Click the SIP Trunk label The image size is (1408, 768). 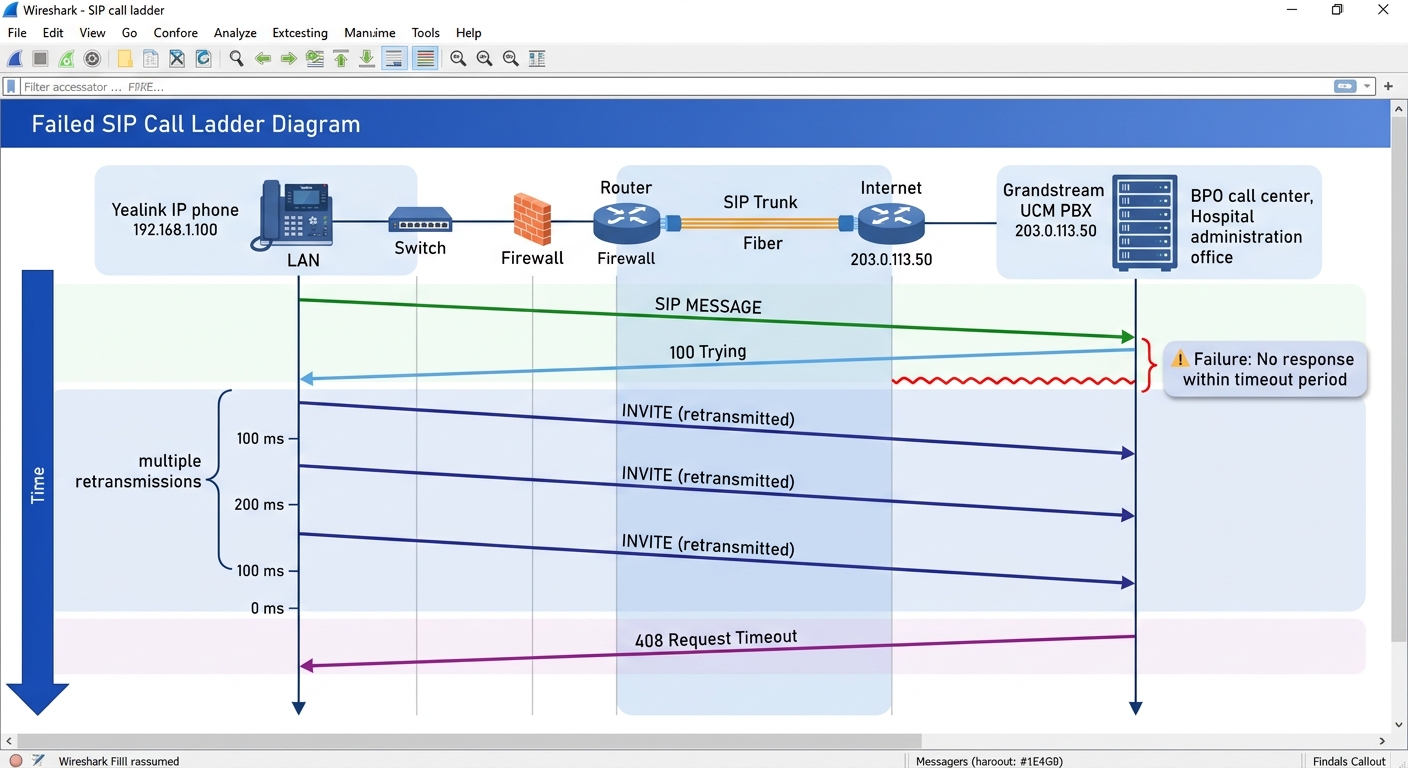pyautogui.click(x=760, y=202)
